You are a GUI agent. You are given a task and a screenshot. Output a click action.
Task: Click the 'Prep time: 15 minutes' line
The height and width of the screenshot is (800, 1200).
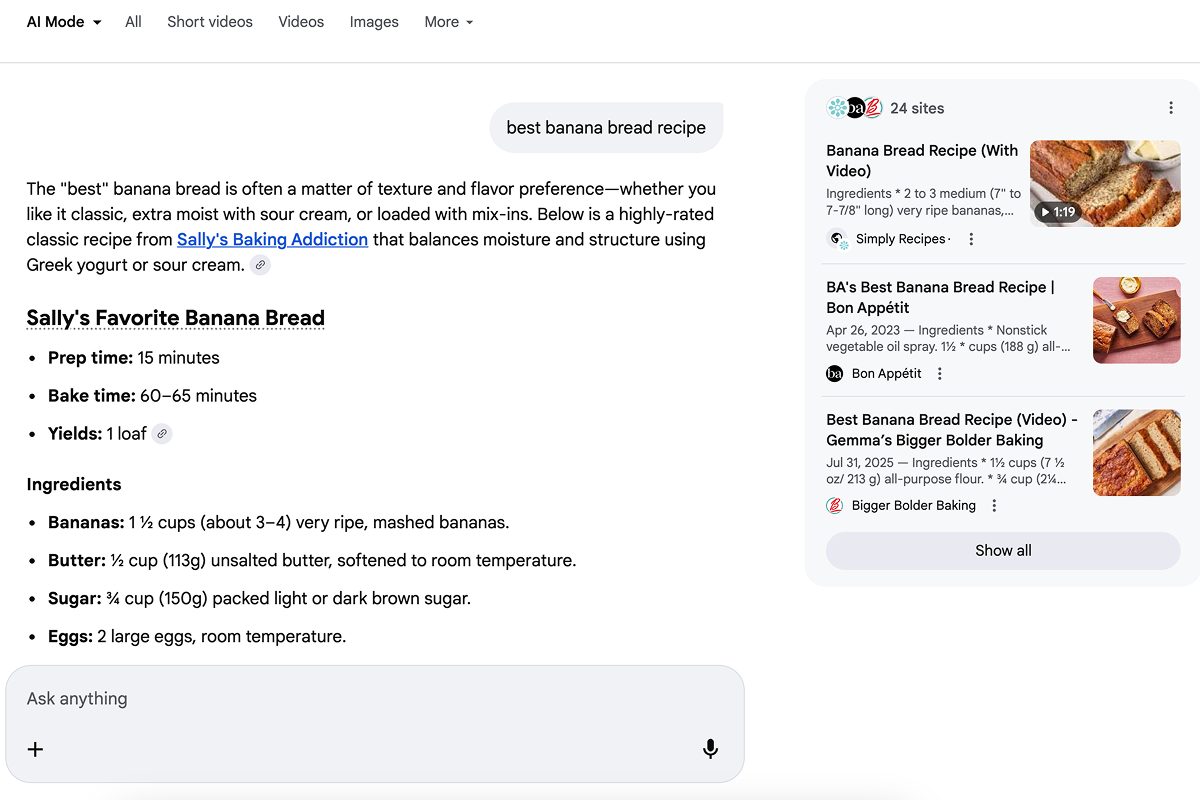click(x=134, y=358)
